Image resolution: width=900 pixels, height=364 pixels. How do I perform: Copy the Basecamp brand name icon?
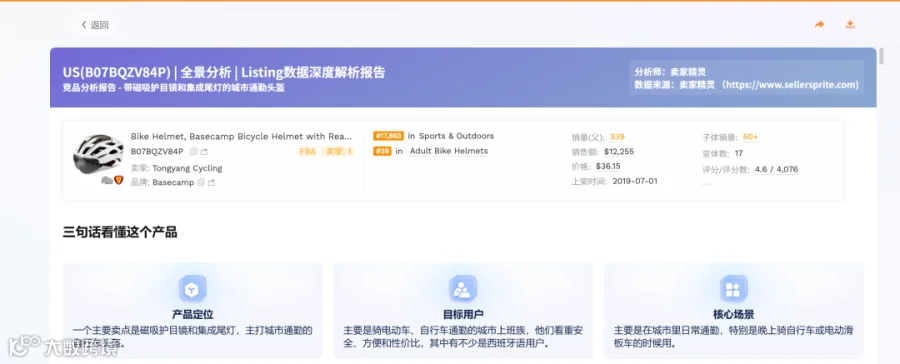coord(200,183)
